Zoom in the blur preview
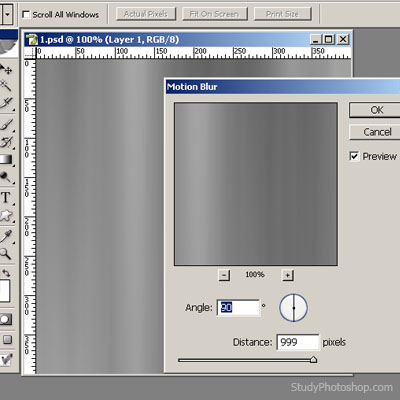The image size is (400, 400). point(287,275)
